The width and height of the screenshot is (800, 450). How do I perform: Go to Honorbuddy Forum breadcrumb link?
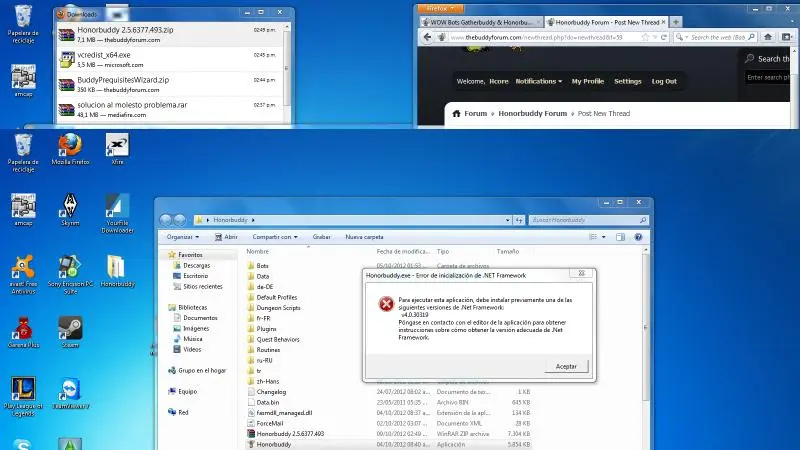click(x=532, y=113)
